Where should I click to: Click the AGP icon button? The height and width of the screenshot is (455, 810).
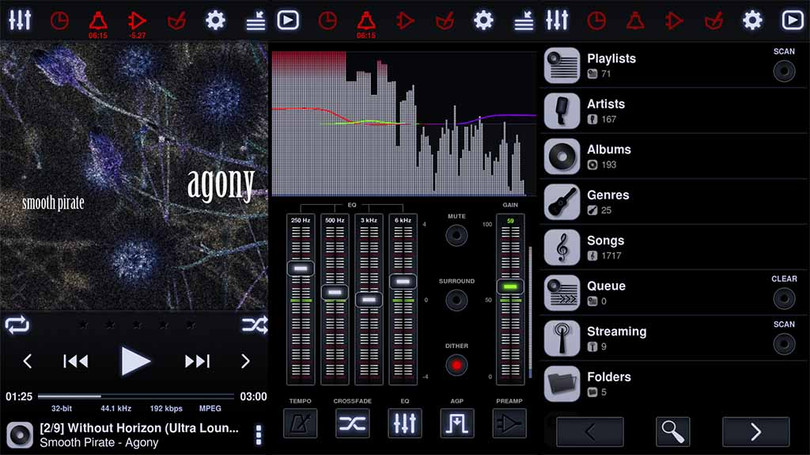coord(456,423)
